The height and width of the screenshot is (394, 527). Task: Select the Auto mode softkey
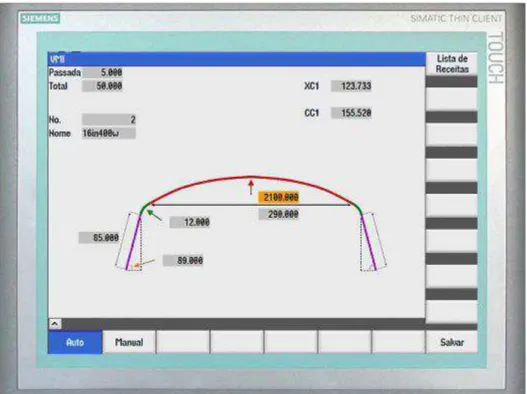click(x=75, y=342)
